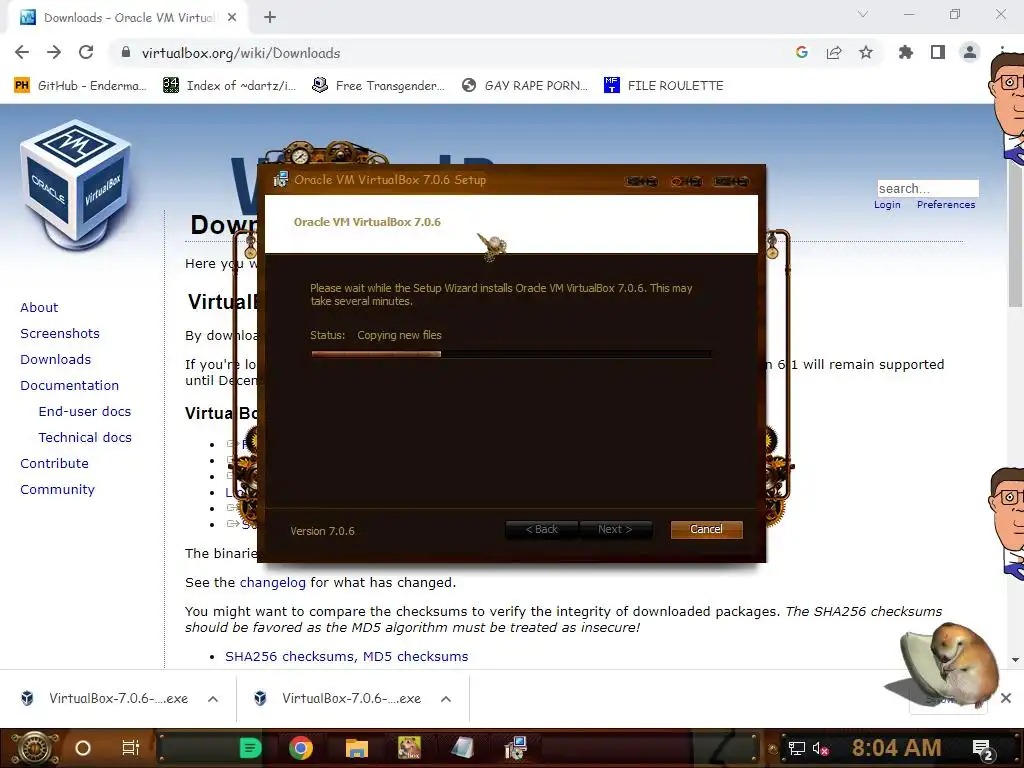Open the About link in sidebar

[x=39, y=308]
